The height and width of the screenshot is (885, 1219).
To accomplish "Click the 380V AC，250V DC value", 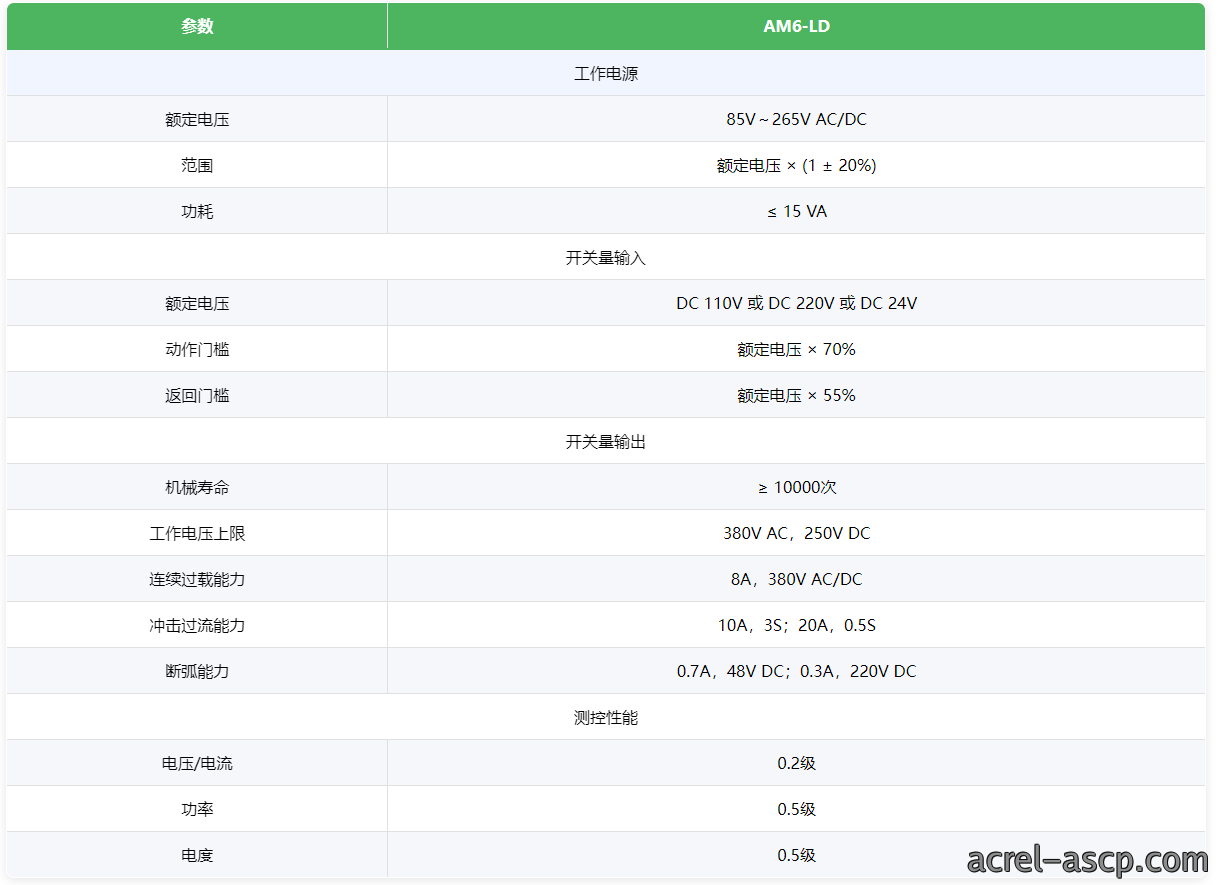I will [796, 533].
